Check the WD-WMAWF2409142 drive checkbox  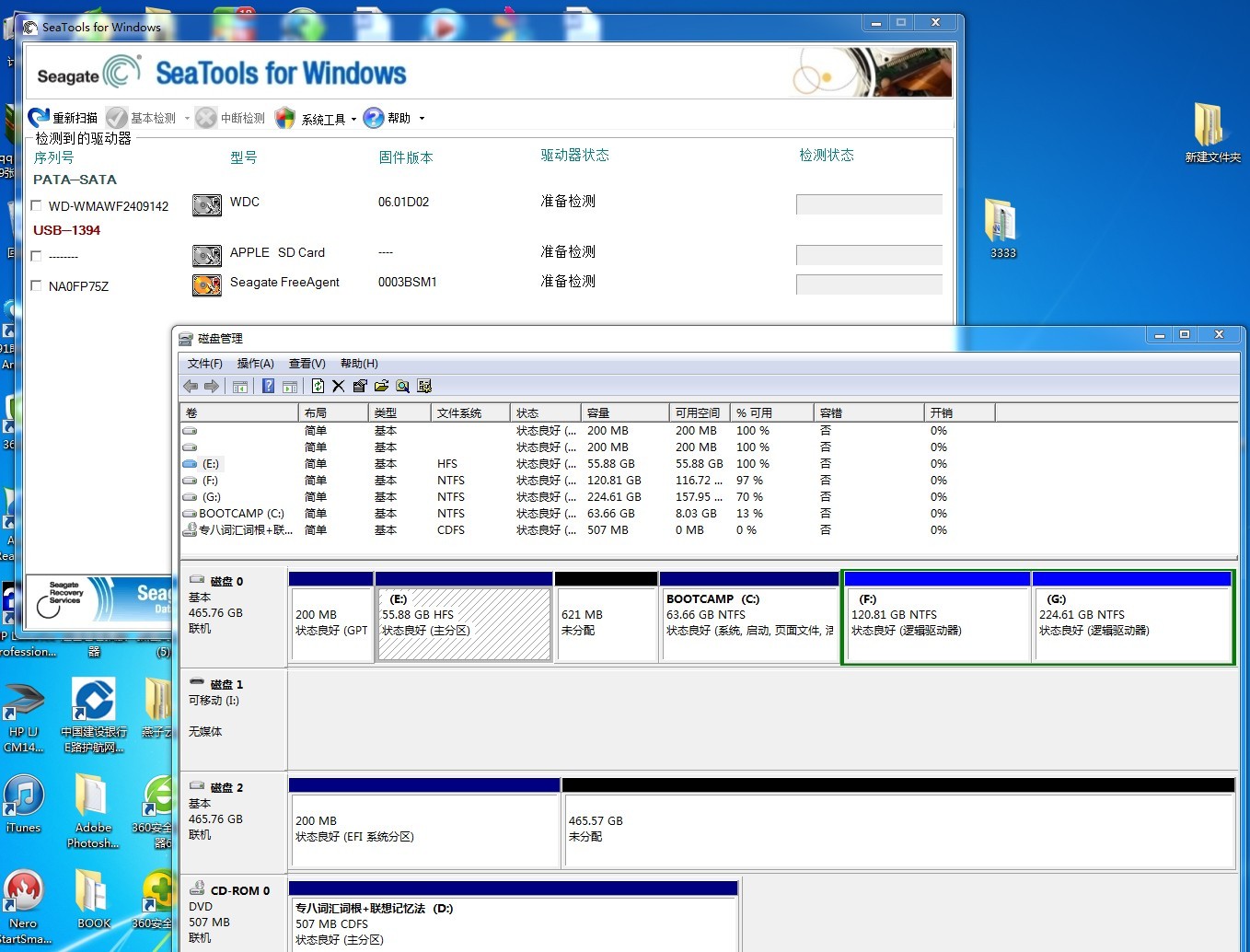37,205
